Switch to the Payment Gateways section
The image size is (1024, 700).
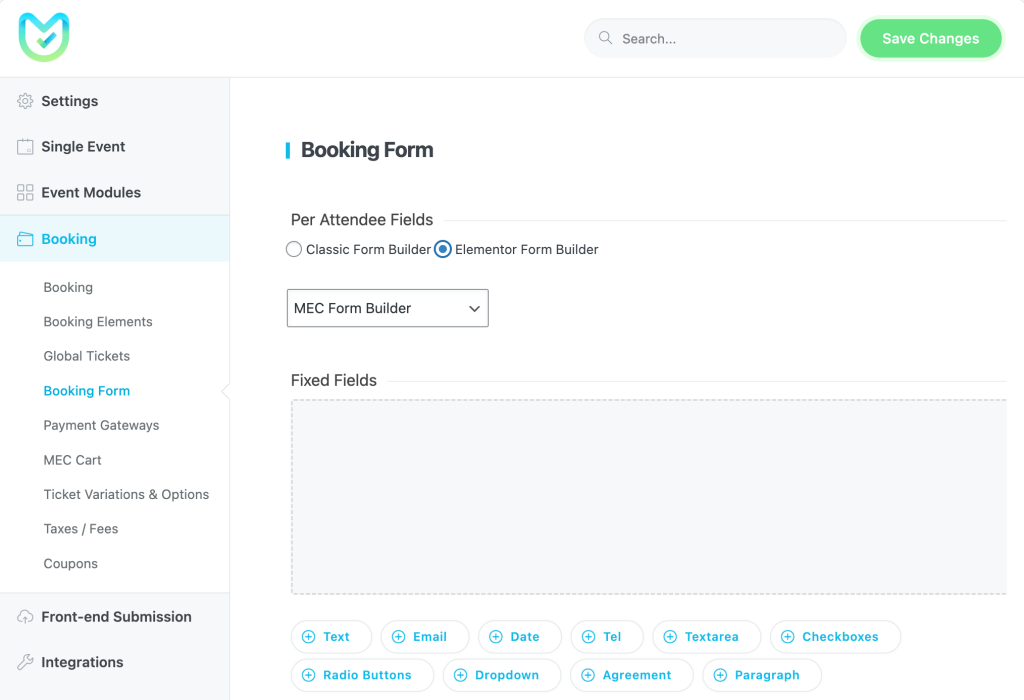tap(100, 425)
